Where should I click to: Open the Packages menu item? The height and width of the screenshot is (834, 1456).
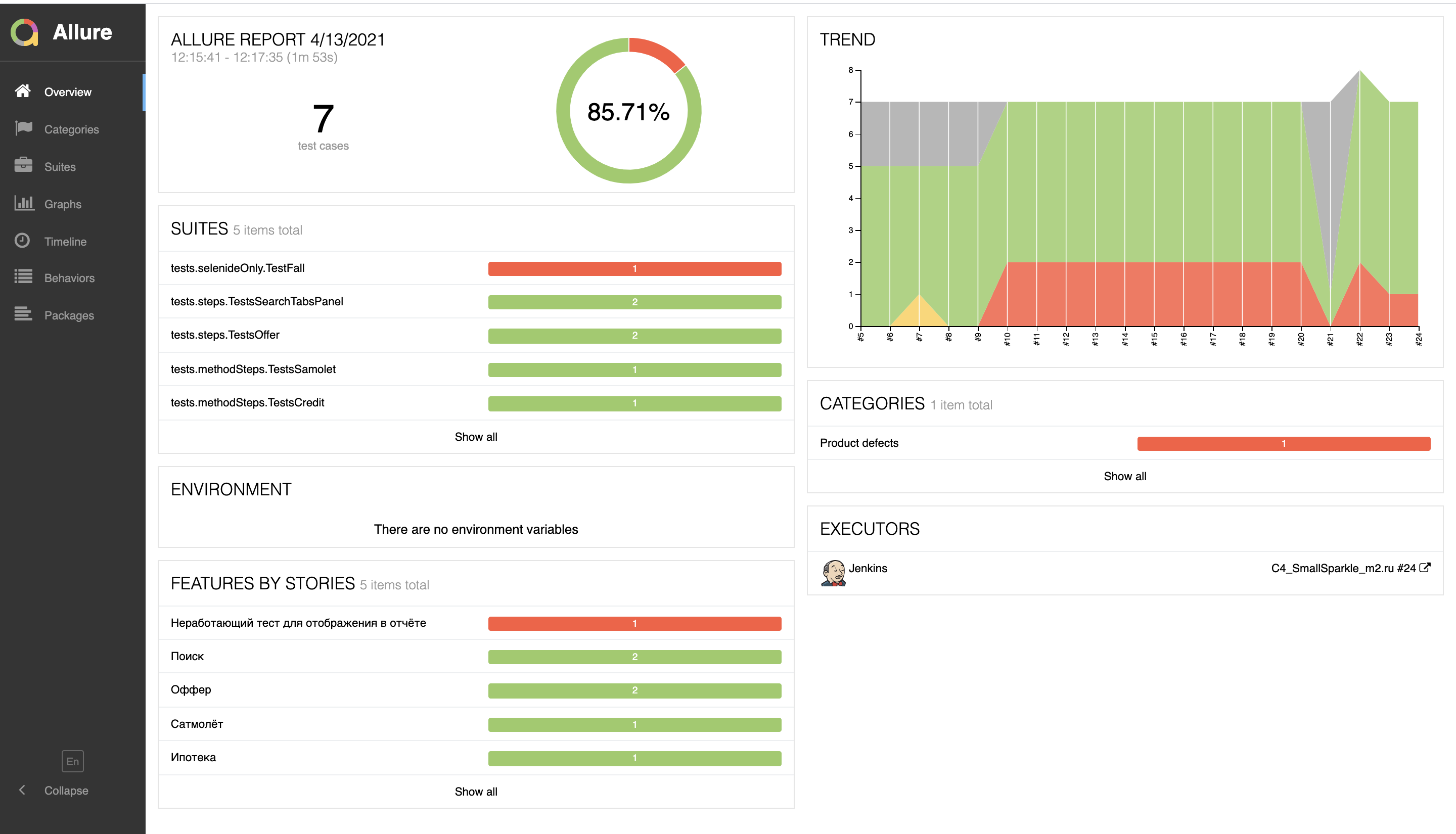pos(73,315)
